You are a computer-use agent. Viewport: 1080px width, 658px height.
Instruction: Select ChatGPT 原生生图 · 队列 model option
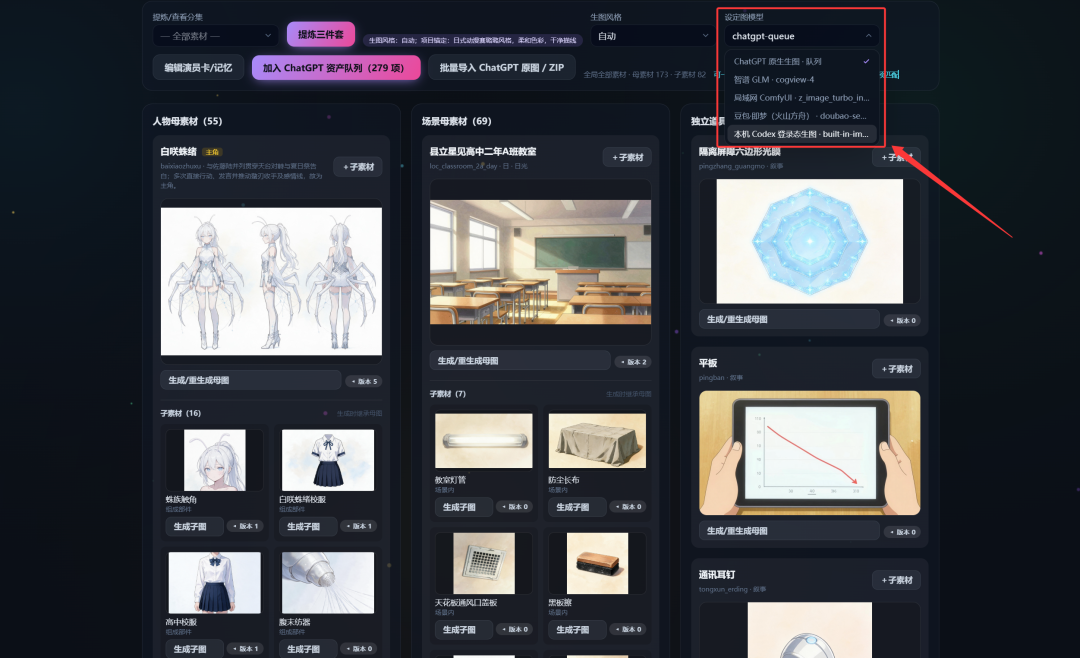click(801, 61)
